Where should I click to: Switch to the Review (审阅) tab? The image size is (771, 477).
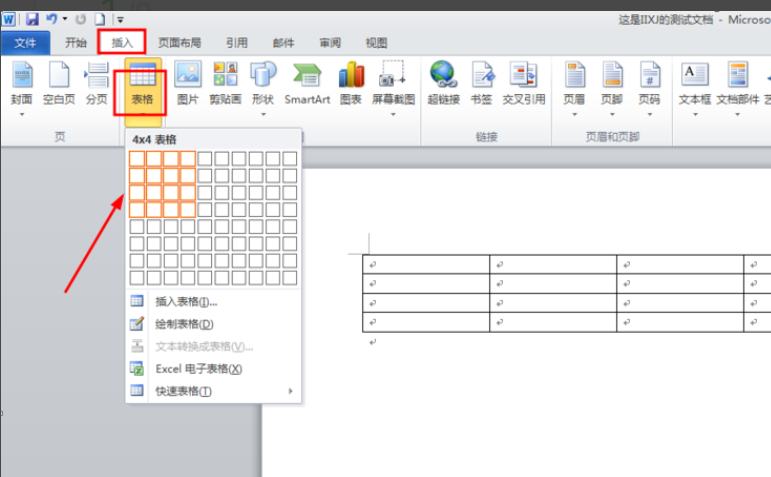coord(330,43)
